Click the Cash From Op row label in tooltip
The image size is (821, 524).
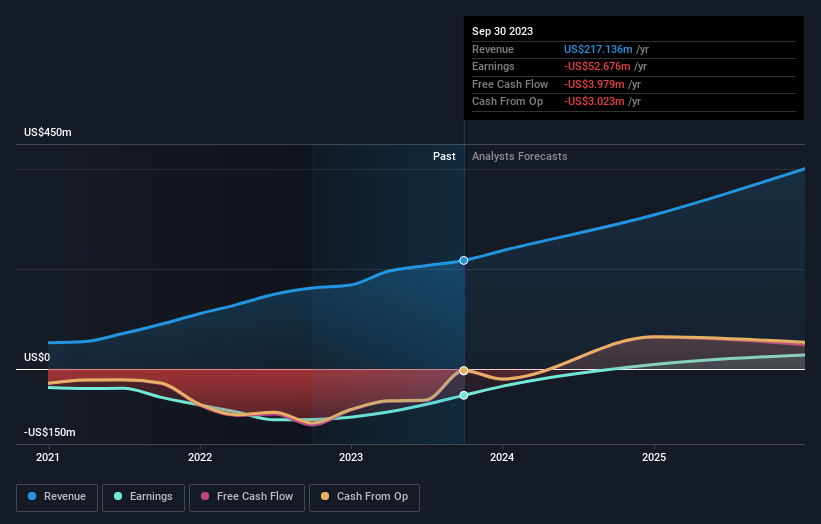click(507, 102)
